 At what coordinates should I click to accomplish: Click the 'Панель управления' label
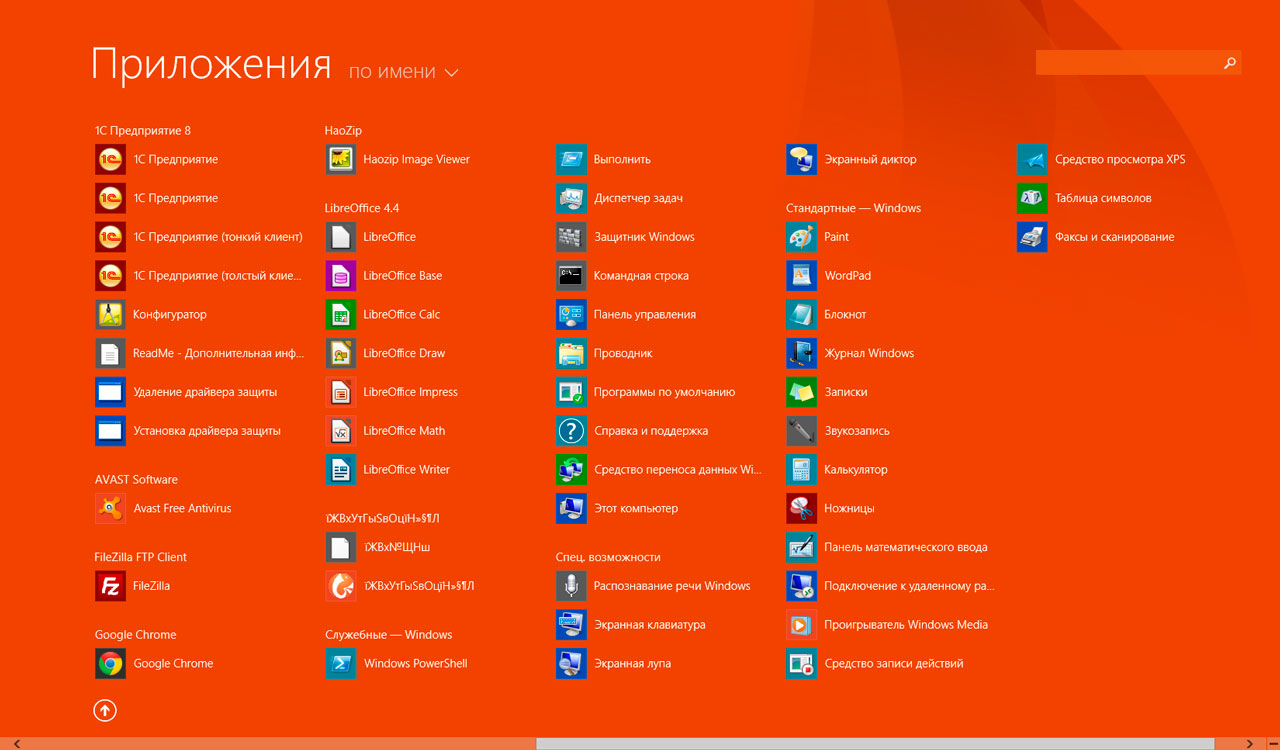pos(644,315)
